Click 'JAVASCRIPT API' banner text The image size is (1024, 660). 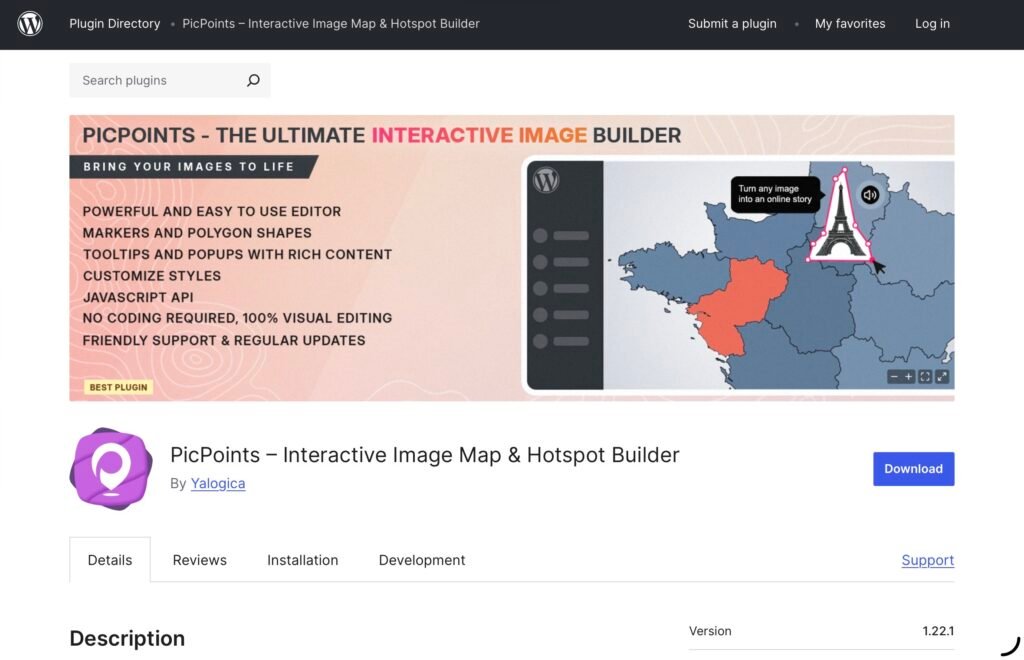pyautogui.click(x=138, y=297)
